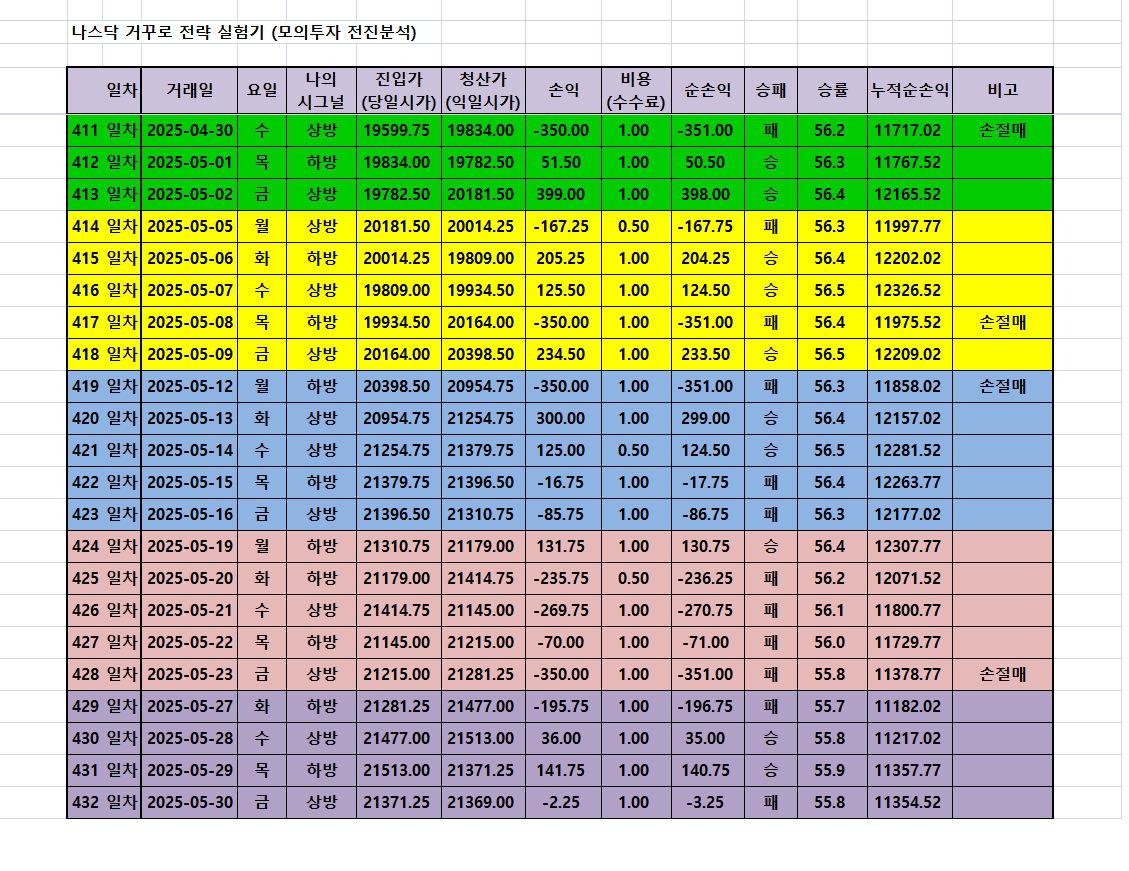Select loss cell -2.25

coord(563,803)
